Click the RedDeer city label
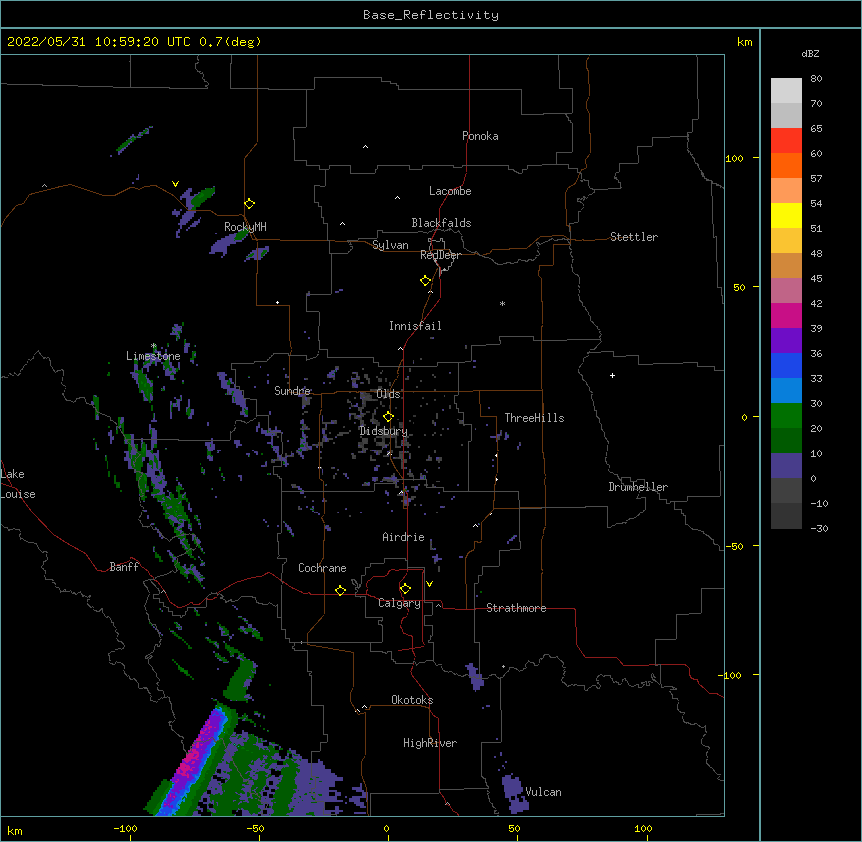This screenshot has width=862, height=842. pyautogui.click(x=440, y=255)
